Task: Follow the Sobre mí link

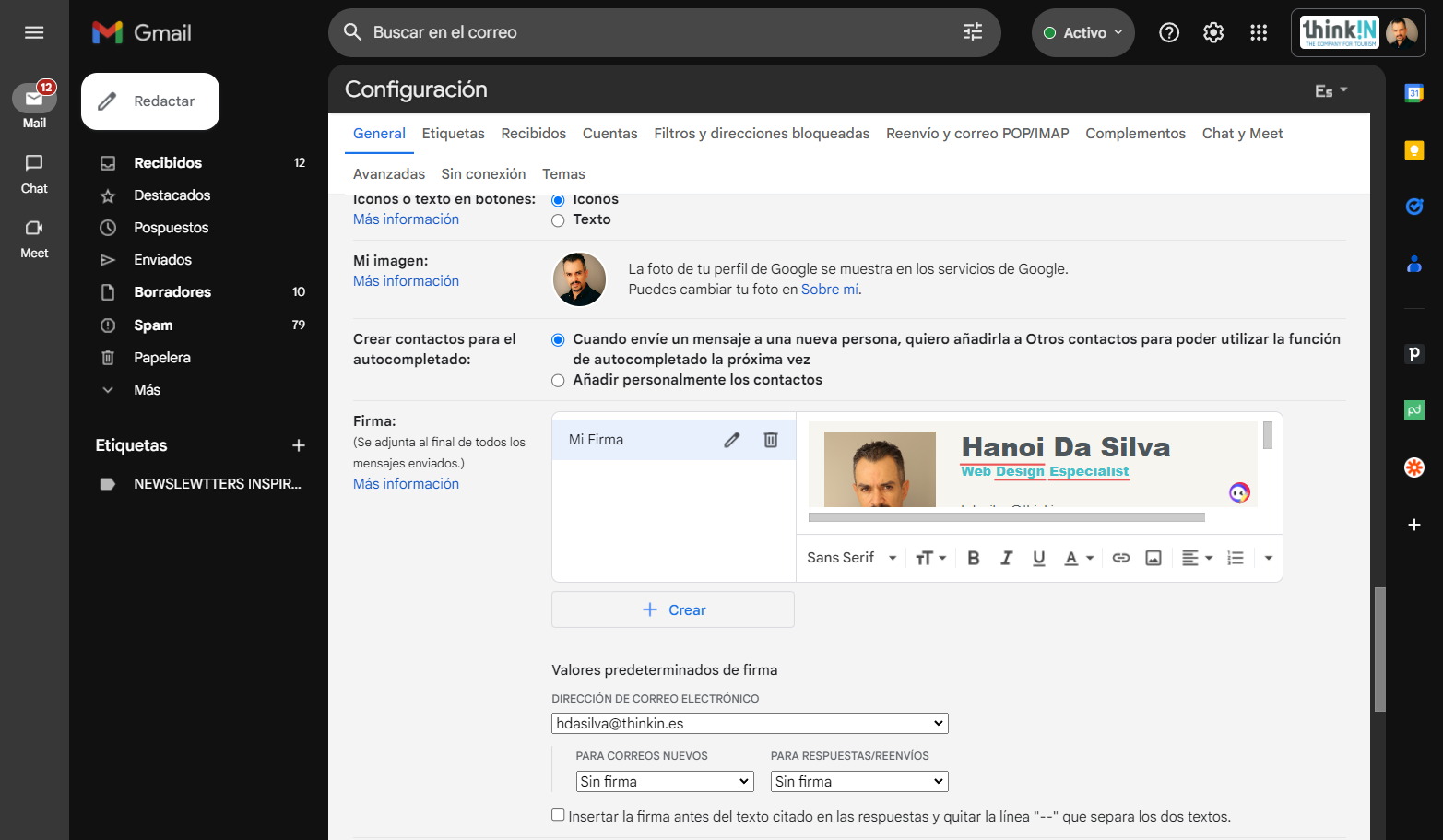Action: pos(830,290)
